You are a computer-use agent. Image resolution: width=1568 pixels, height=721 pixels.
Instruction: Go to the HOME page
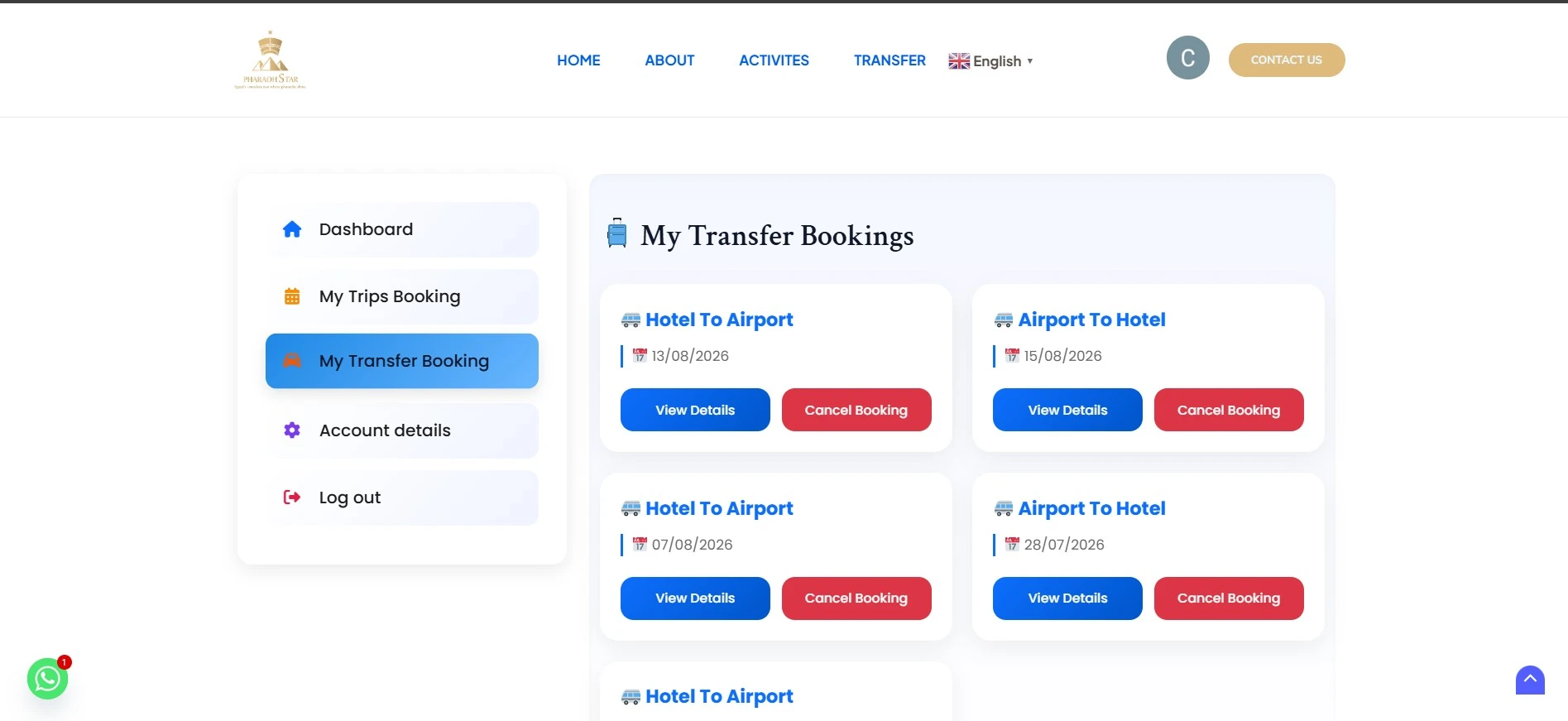pyautogui.click(x=578, y=60)
